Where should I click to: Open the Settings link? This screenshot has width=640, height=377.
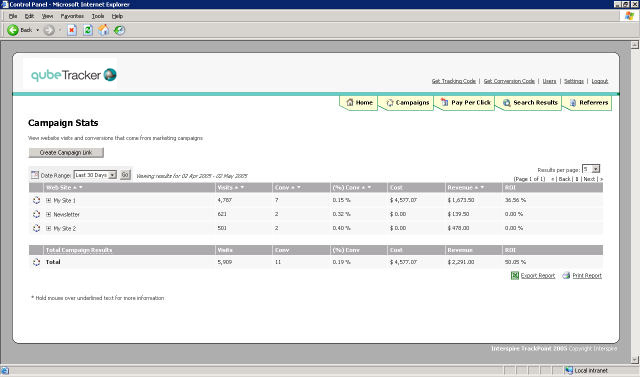click(x=574, y=81)
